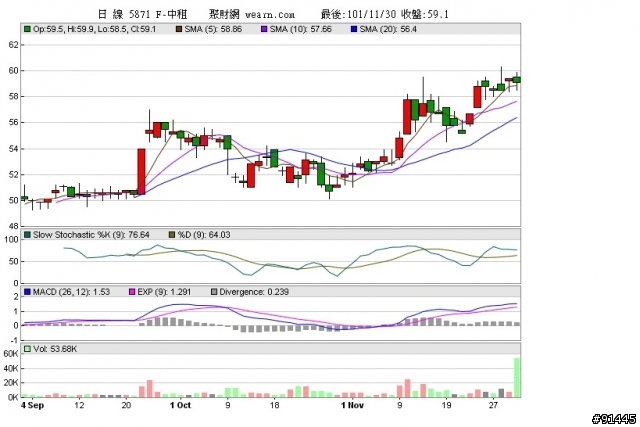Click the gray Divergence legend swatch

214,292
